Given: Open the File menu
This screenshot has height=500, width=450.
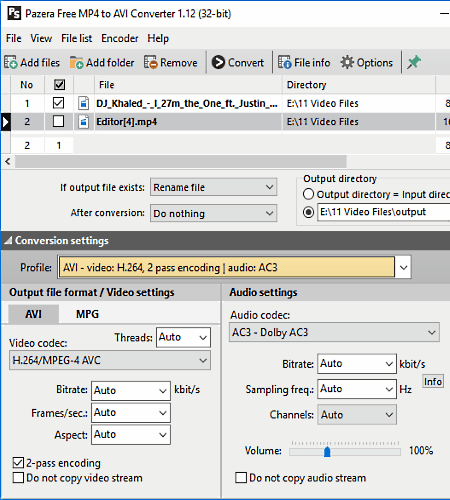Looking at the screenshot, I should click(x=14, y=38).
